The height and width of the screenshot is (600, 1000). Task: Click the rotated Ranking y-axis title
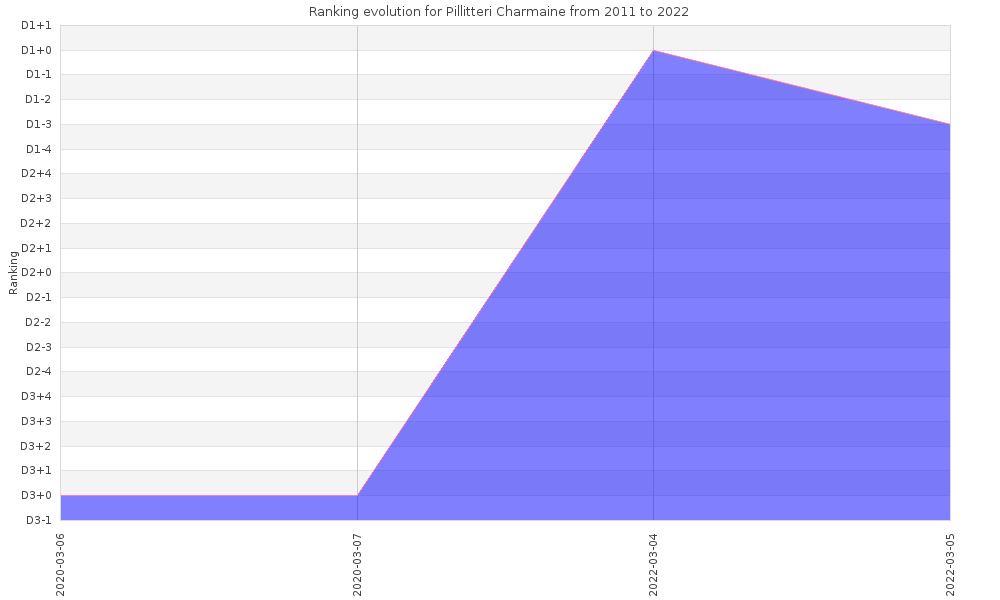(14, 272)
